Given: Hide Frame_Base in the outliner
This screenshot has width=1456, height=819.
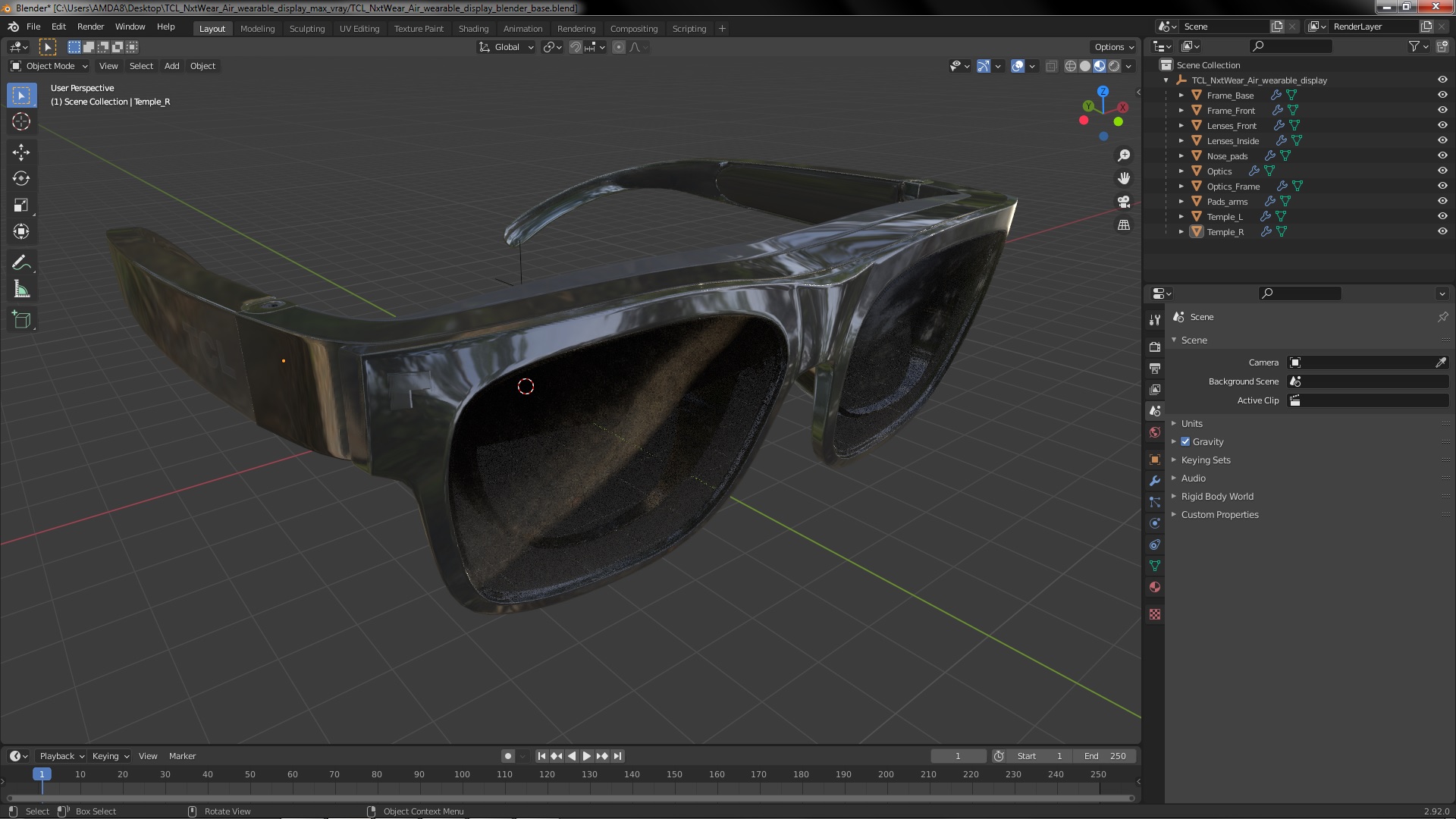Looking at the screenshot, I should 1442,95.
